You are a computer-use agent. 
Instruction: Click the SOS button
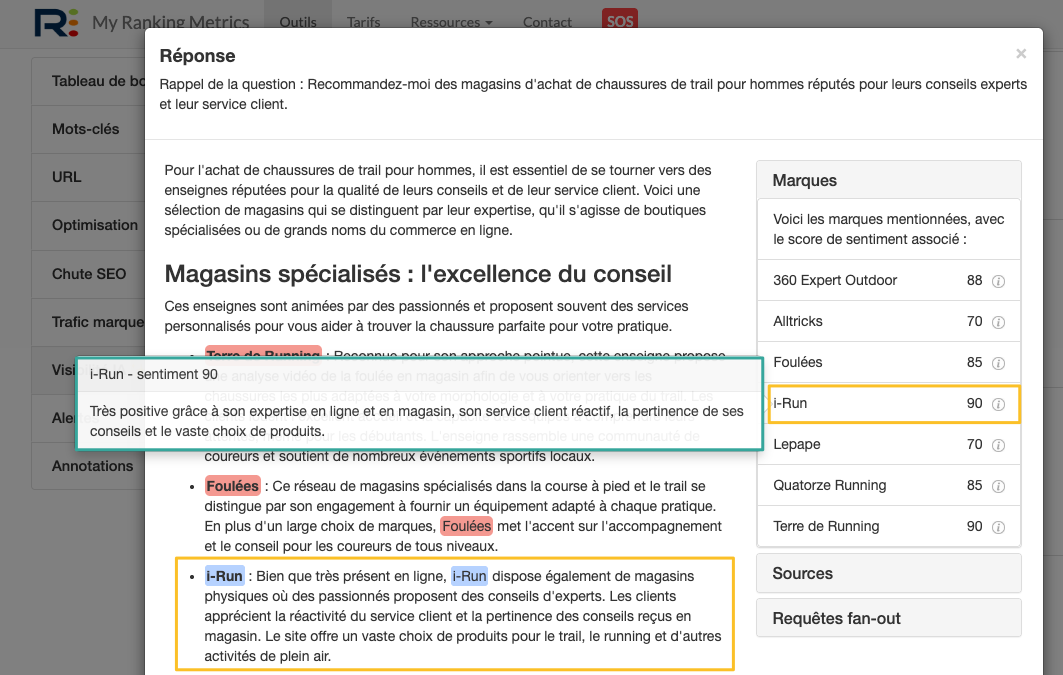click(x=619, y=21)
